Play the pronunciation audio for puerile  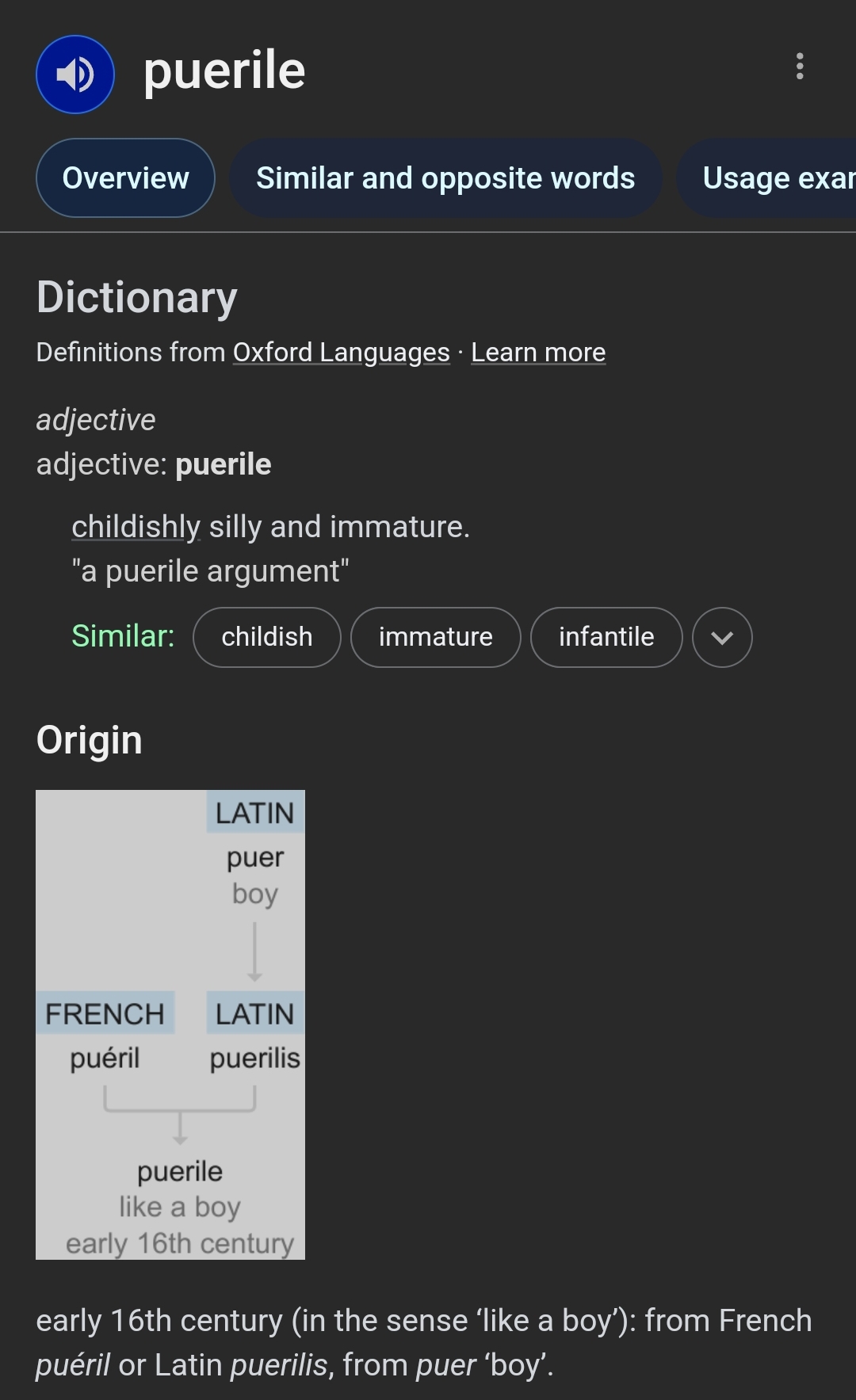click(75, 74)
